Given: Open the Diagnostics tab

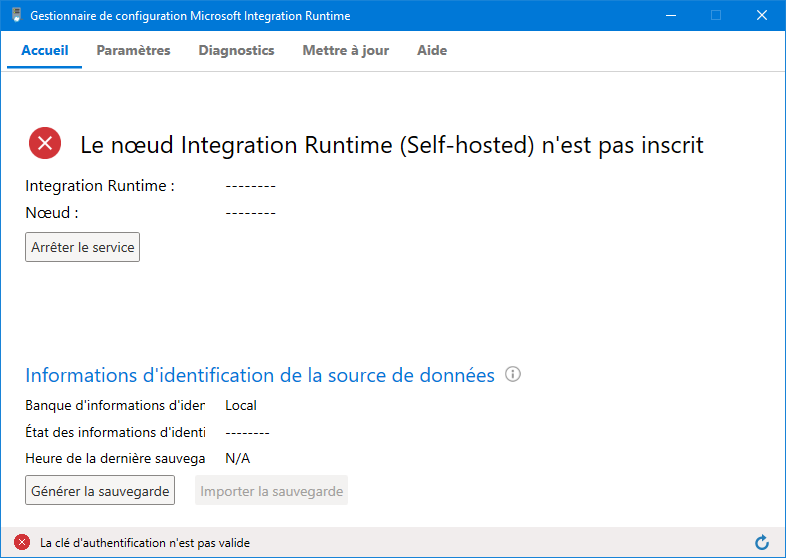Looking at the screenshot, I should [236, 50].
